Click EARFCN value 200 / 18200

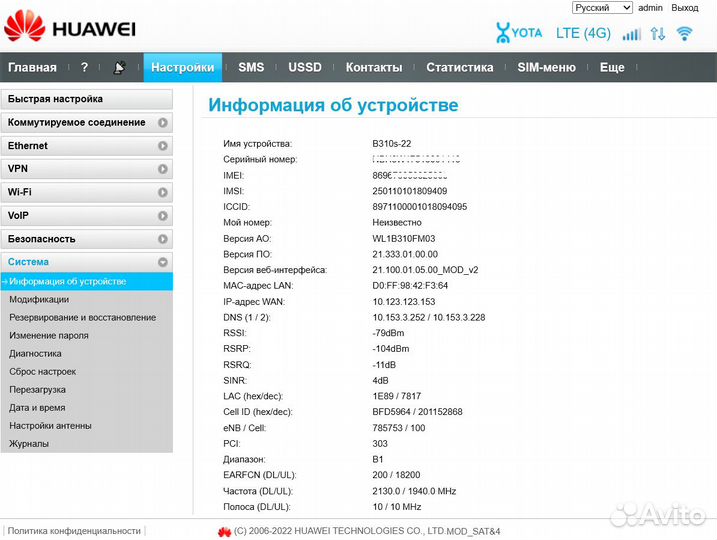pyautogui.click(x=396, y=475)
